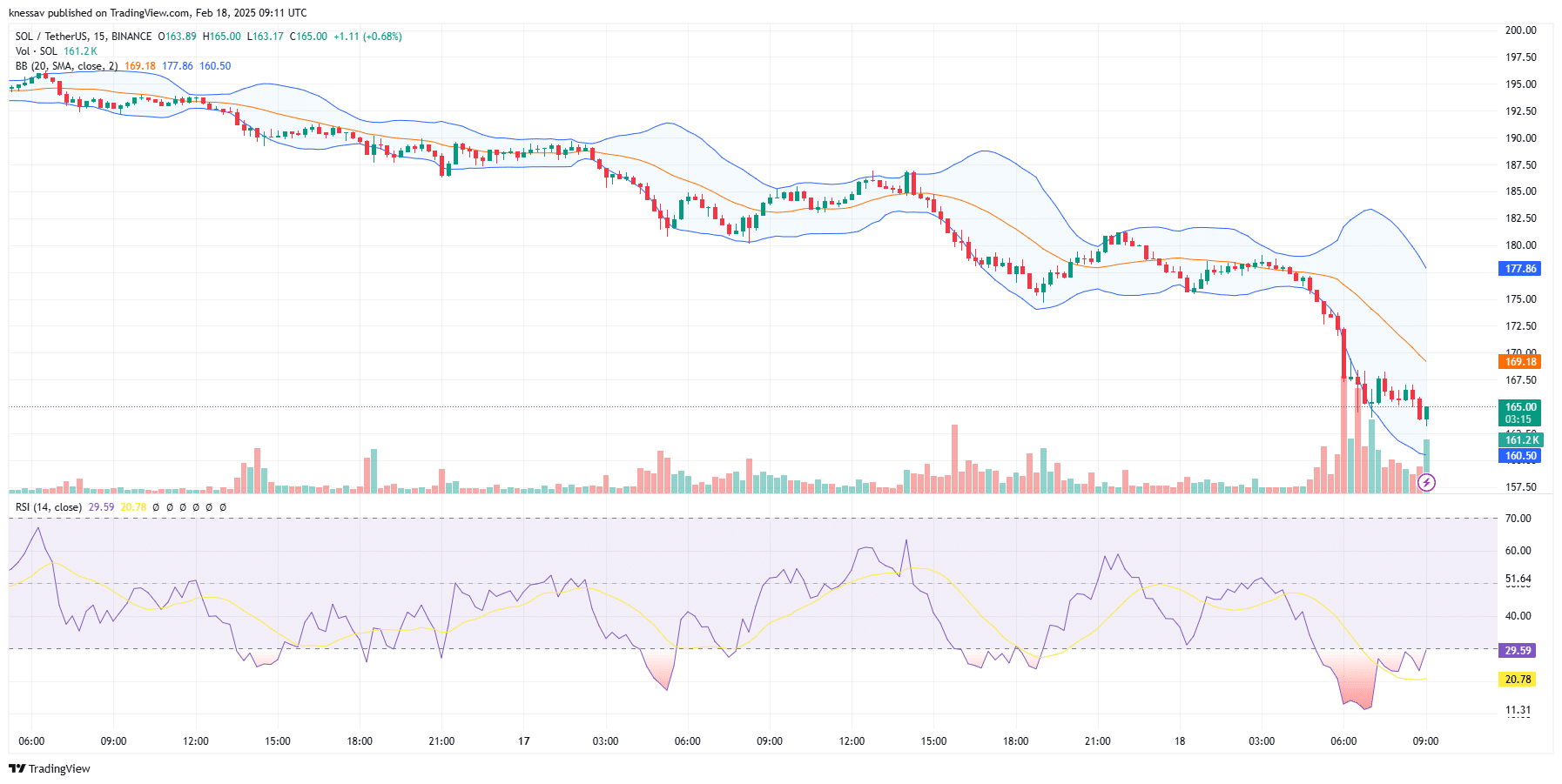Image resolution: width=1562 pixels, height=784 pixels.
Task: Select the SOL / TetherUS, 15, BINANCE legend title
Action: [x=84, y=37]
